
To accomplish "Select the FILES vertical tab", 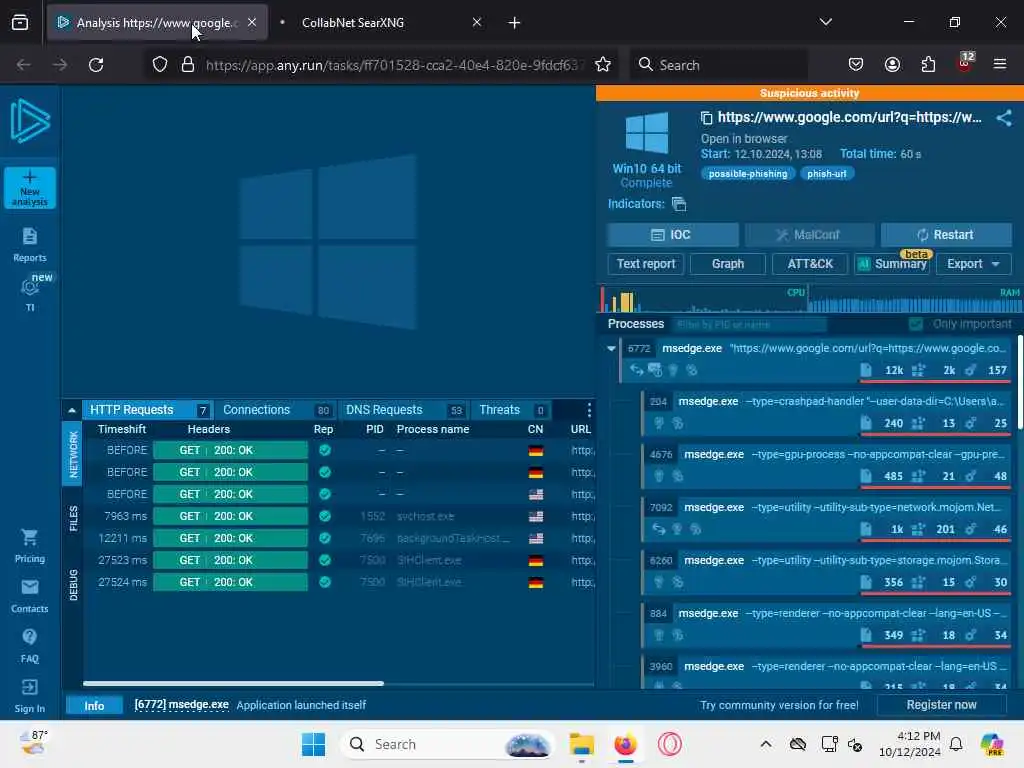I will coord(72,519).
